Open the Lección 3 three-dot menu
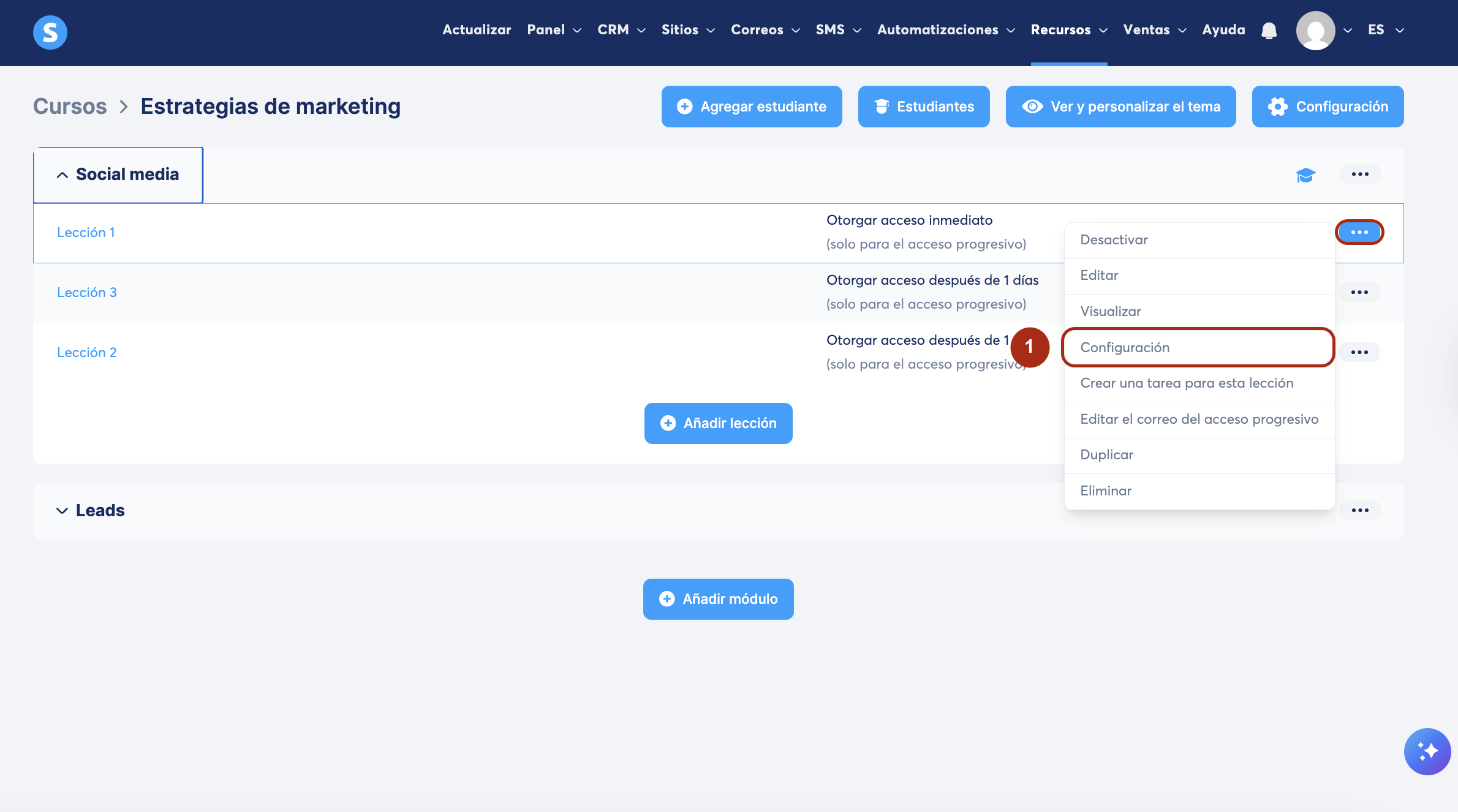Screen dimensions: 1458x812 [1359, 293]
